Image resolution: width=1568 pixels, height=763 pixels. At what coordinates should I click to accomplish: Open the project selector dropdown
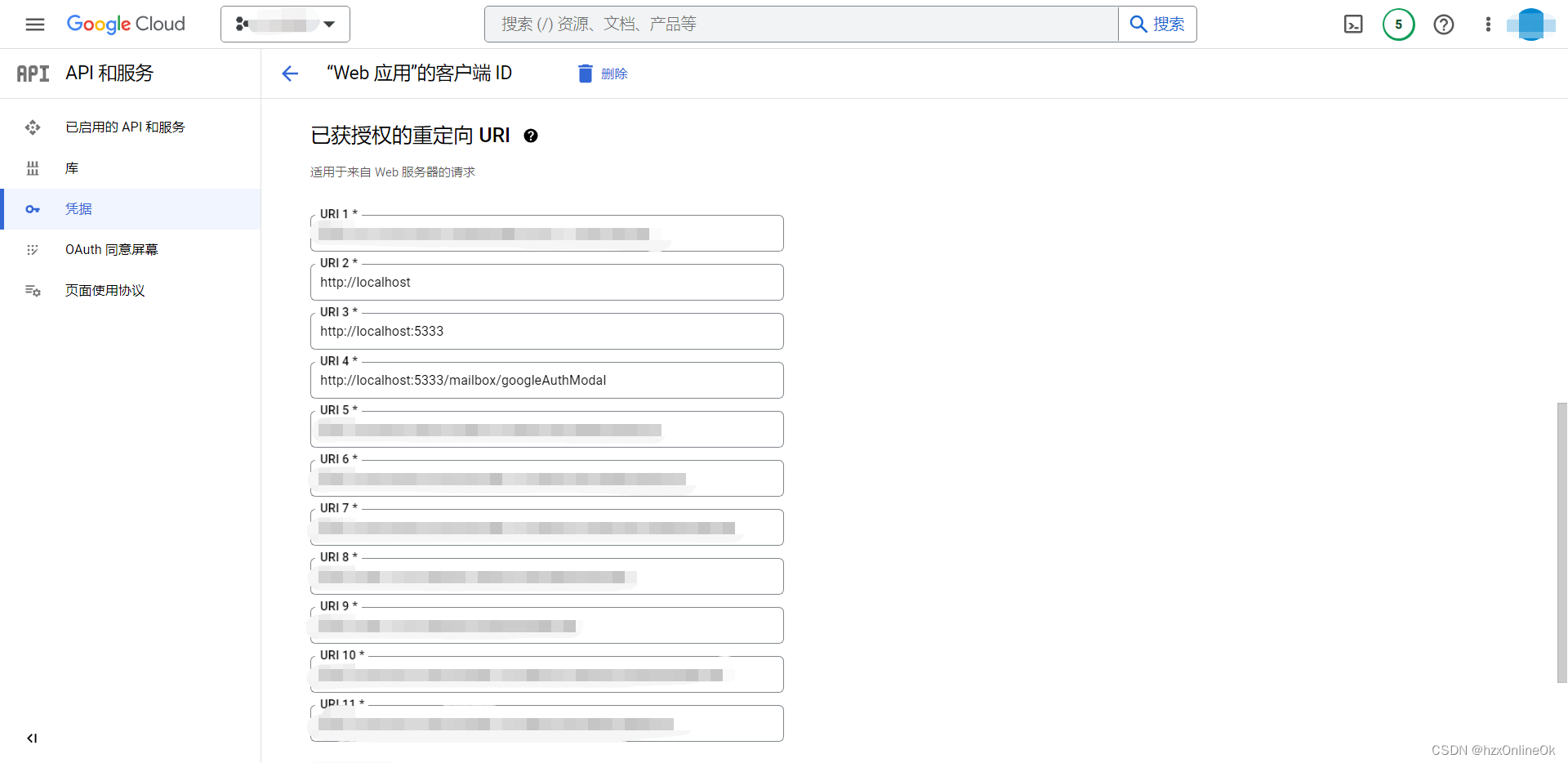coord(285,25)
